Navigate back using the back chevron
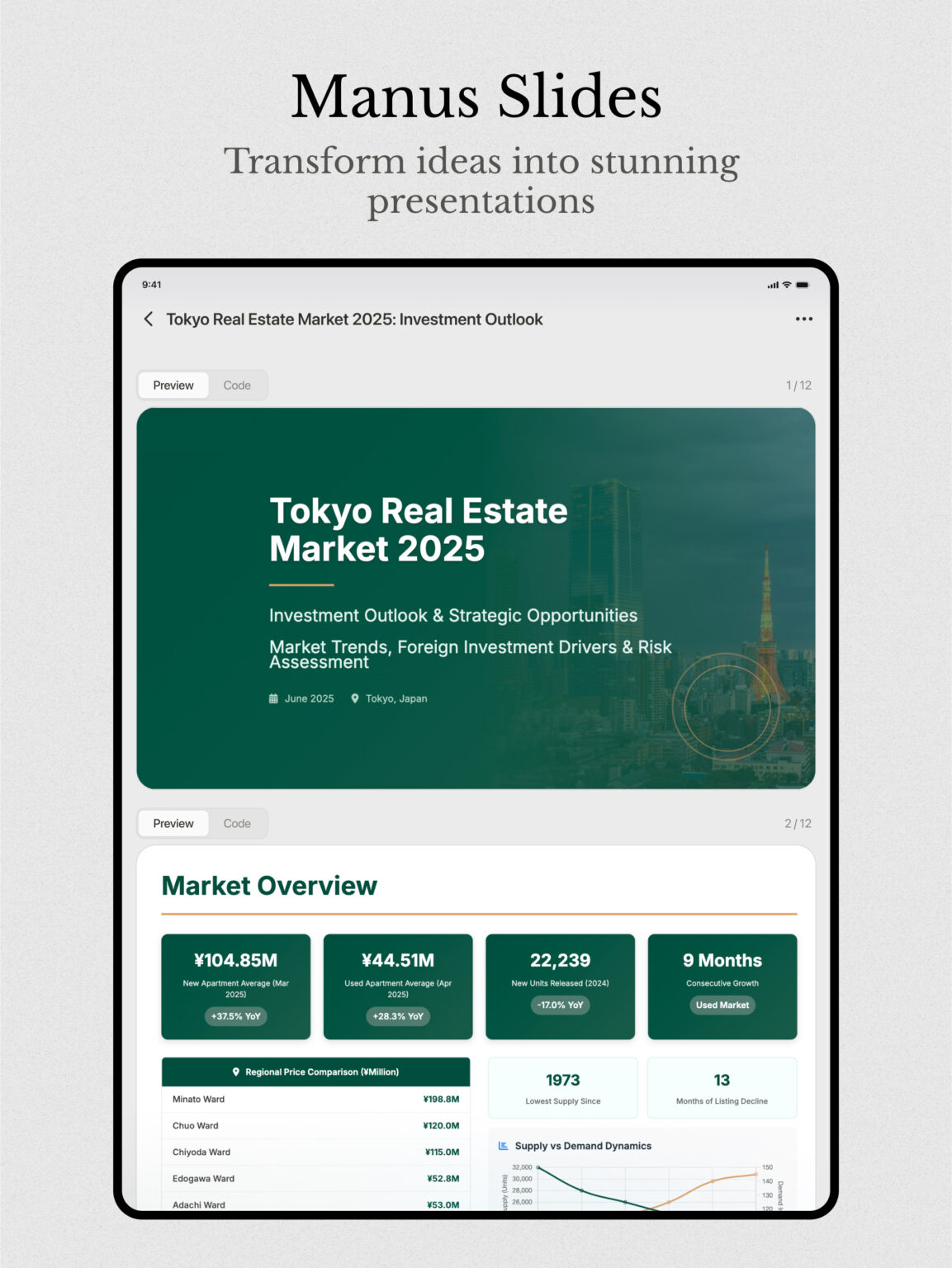The image size is (952, 1268). (x=148, y=319)
